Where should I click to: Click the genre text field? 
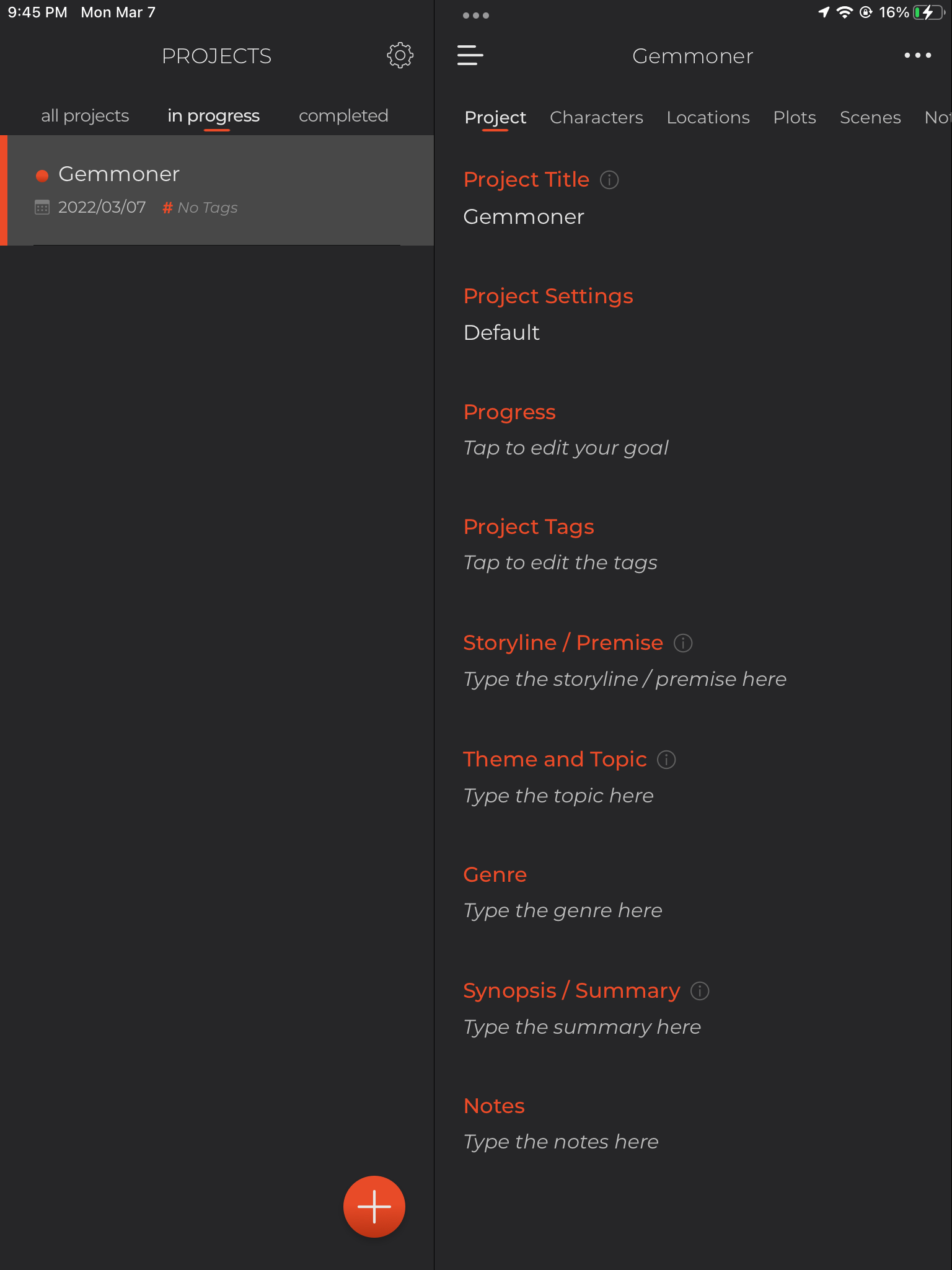pyautogui.click(x=563, y=910)
